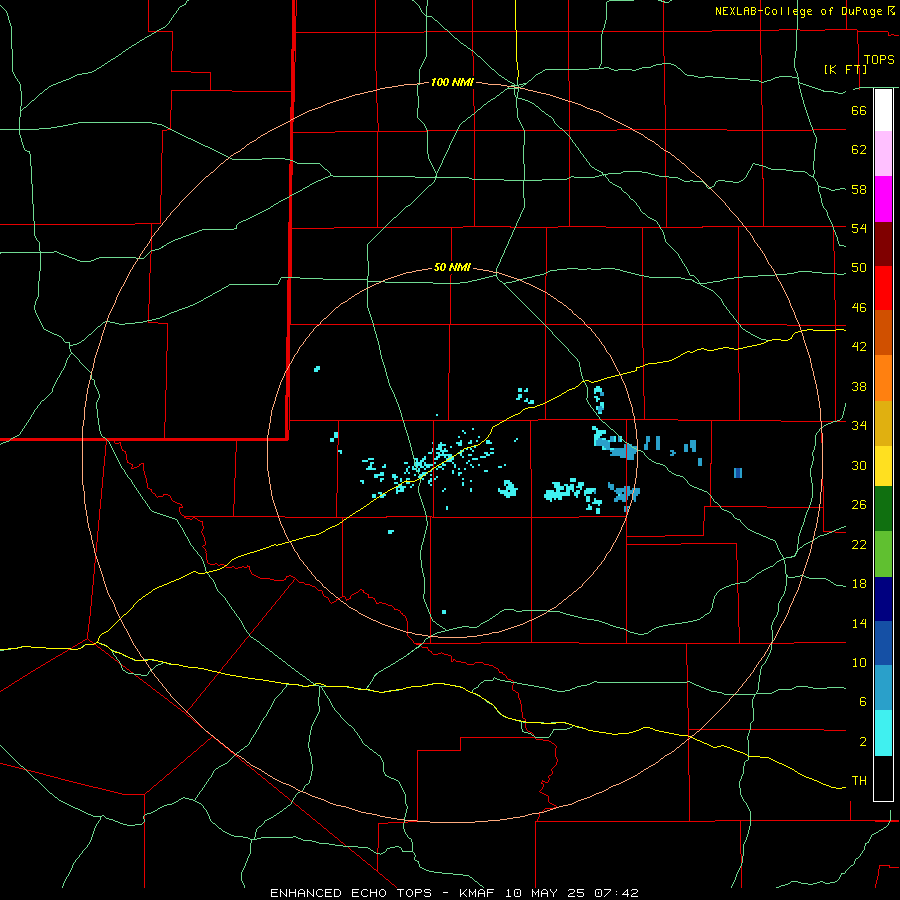900x900 pixels.
Task: Click the 10 MAY 25 date stamp
Action: (545, 893)
